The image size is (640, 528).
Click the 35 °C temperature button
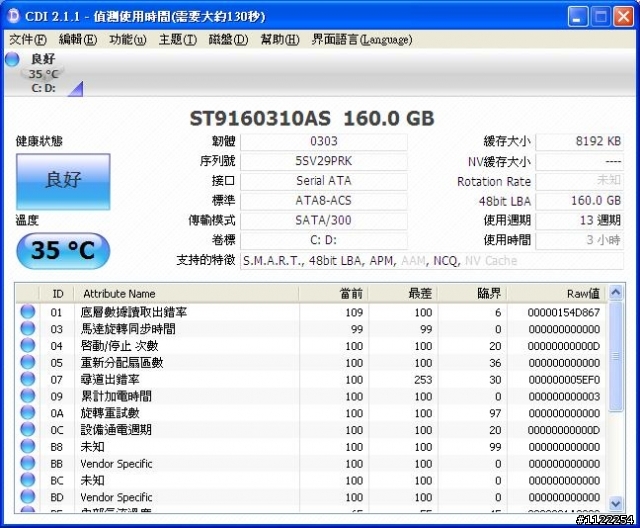pyautogui.click(x=63, y=251)
